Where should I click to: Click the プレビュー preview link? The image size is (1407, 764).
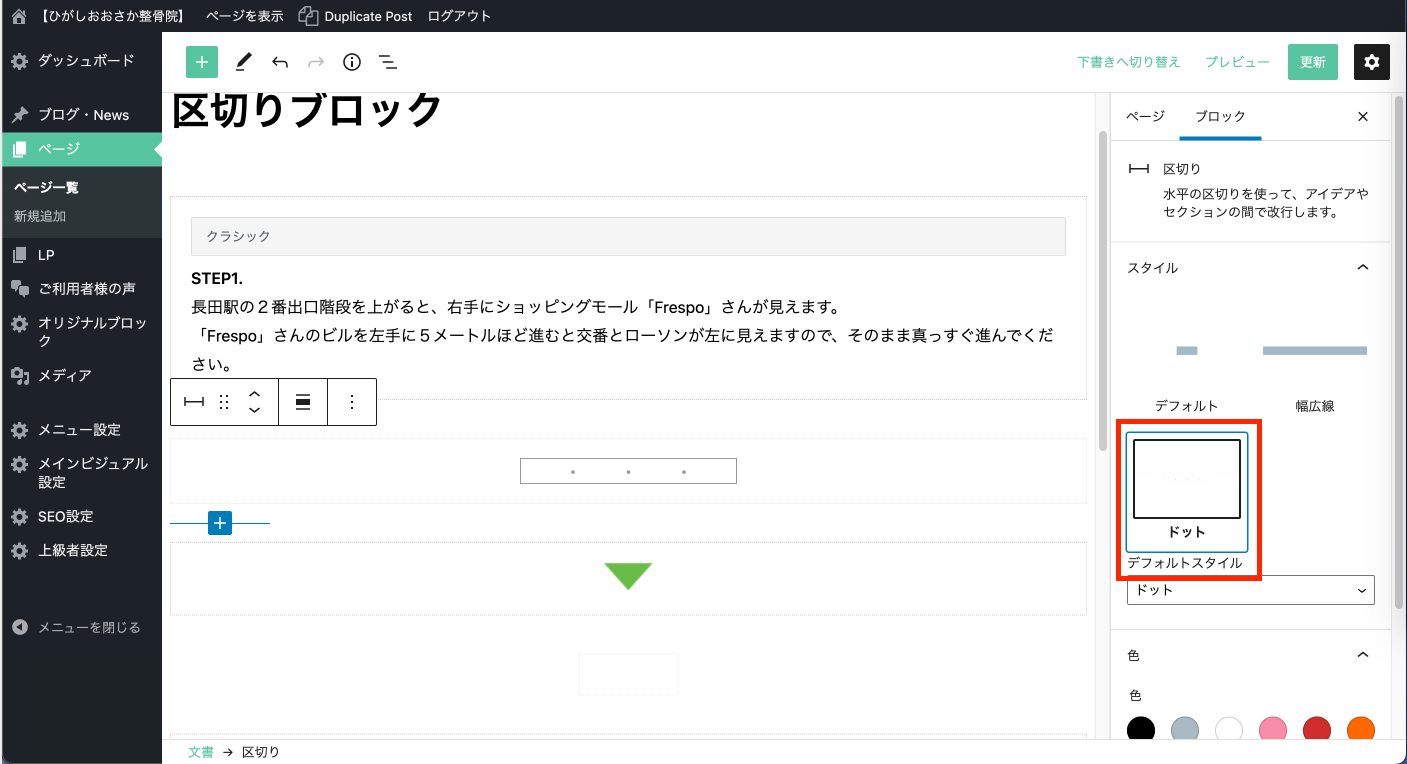pos(1237,62)
